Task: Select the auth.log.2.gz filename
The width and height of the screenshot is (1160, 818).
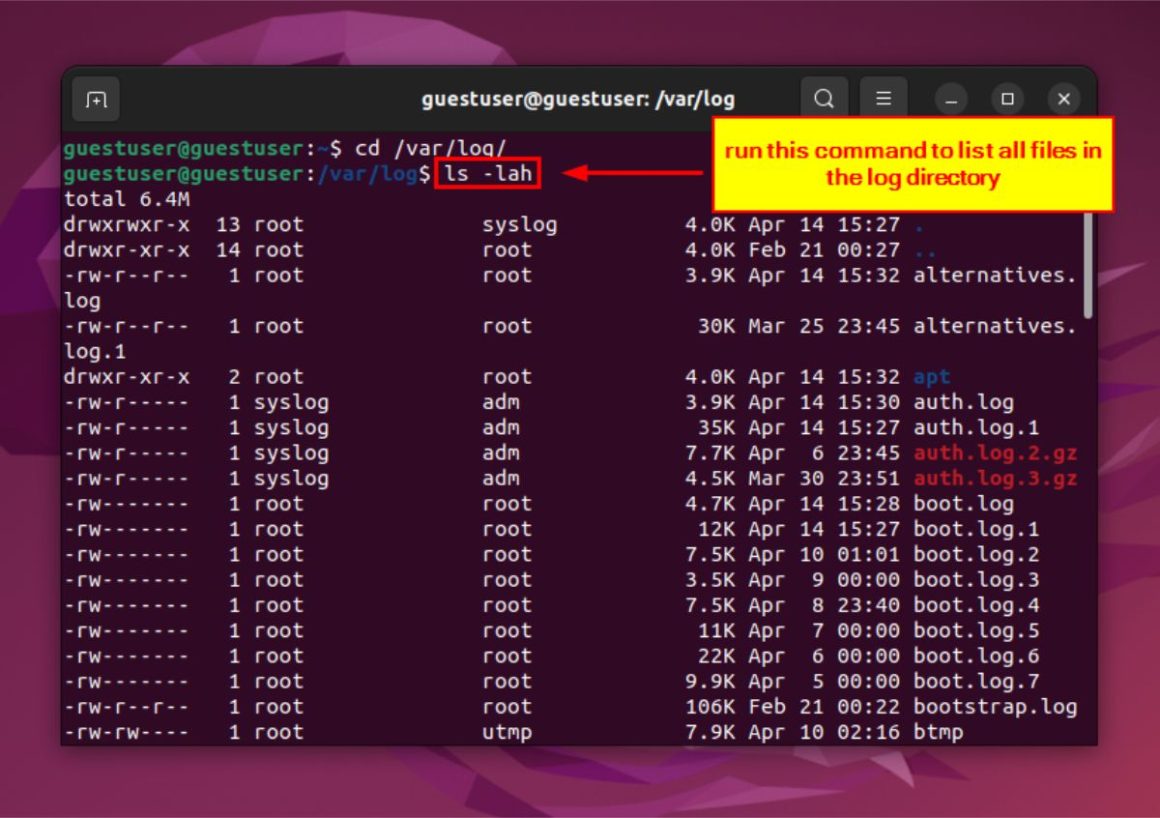Action: coord(996,453)
